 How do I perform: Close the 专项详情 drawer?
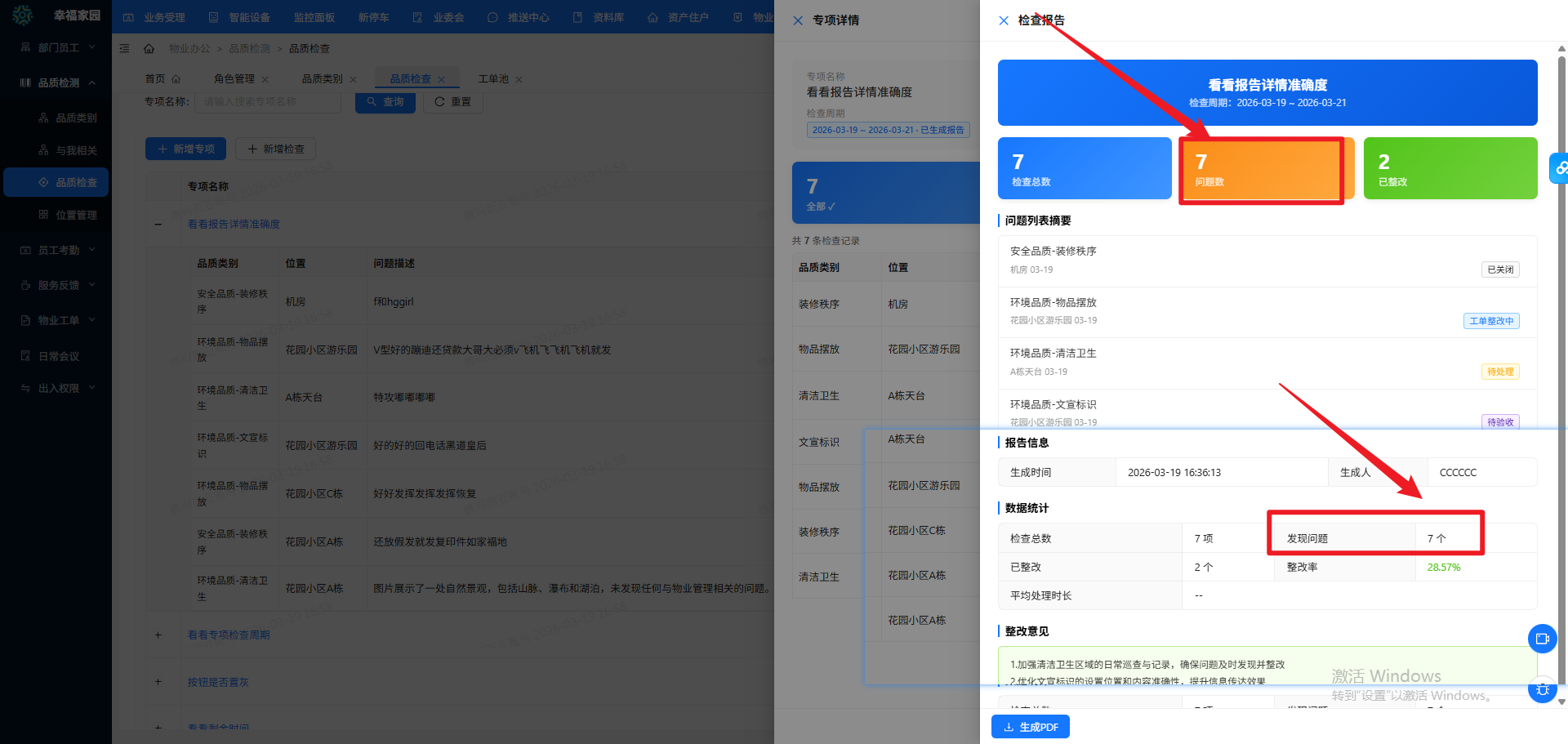(x=798, y=20)
